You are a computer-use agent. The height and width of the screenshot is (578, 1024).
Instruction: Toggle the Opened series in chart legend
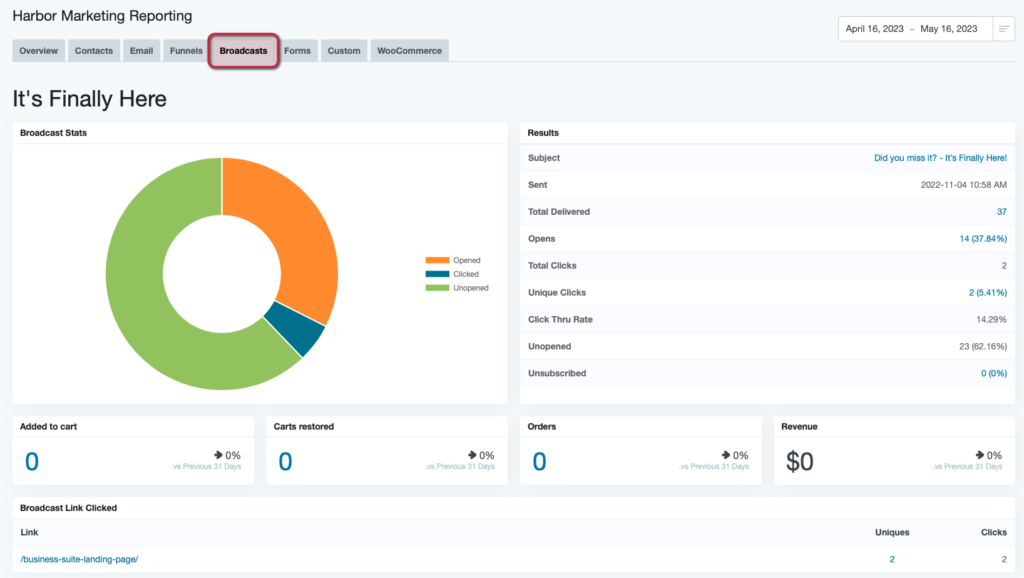click(x=453, y=260)
